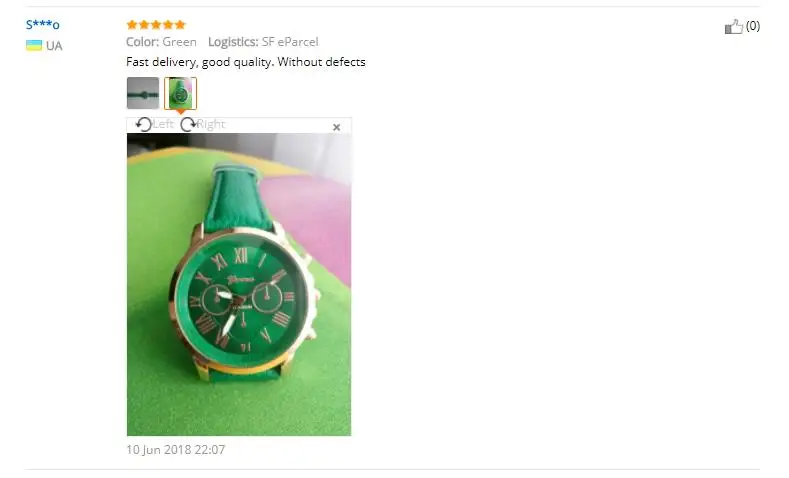Click the enlarged green watch photo
Image resolution: width=789 pixels, height=478 pixels.
tap(239, 284)
